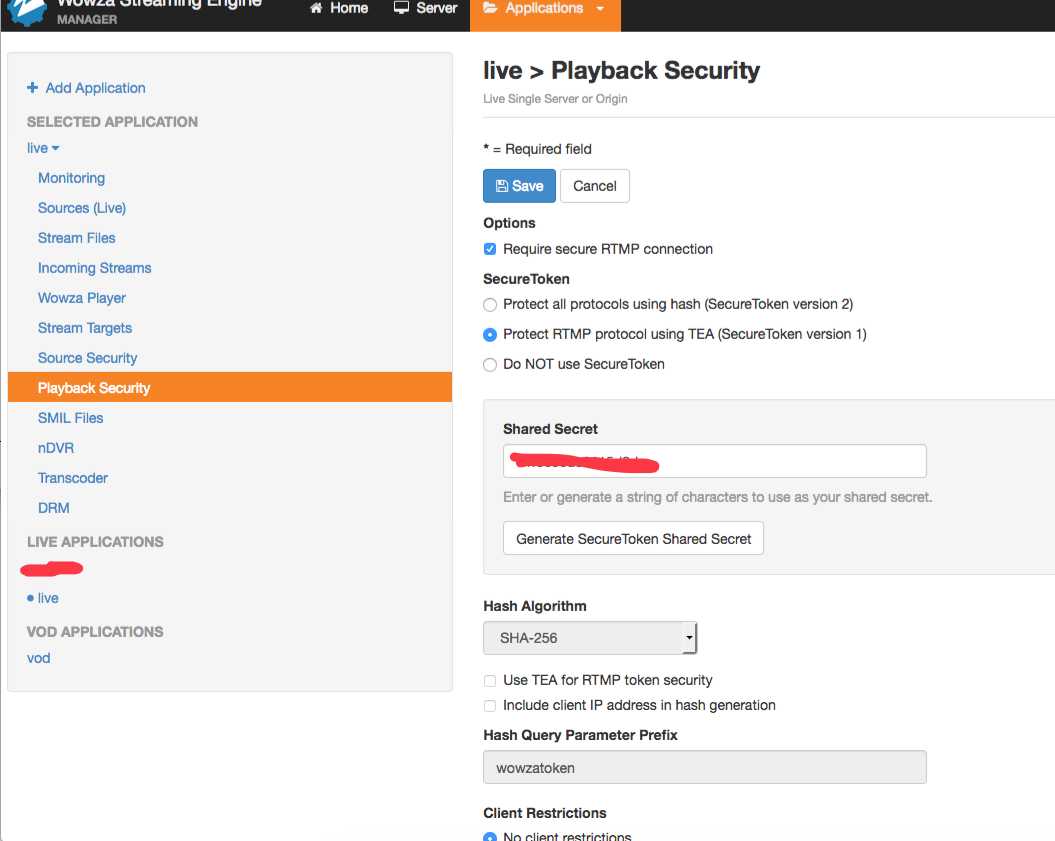Go to Home in top navigation
The width and height of the screenshot is (1055, 841).
[x=339, y=8]
